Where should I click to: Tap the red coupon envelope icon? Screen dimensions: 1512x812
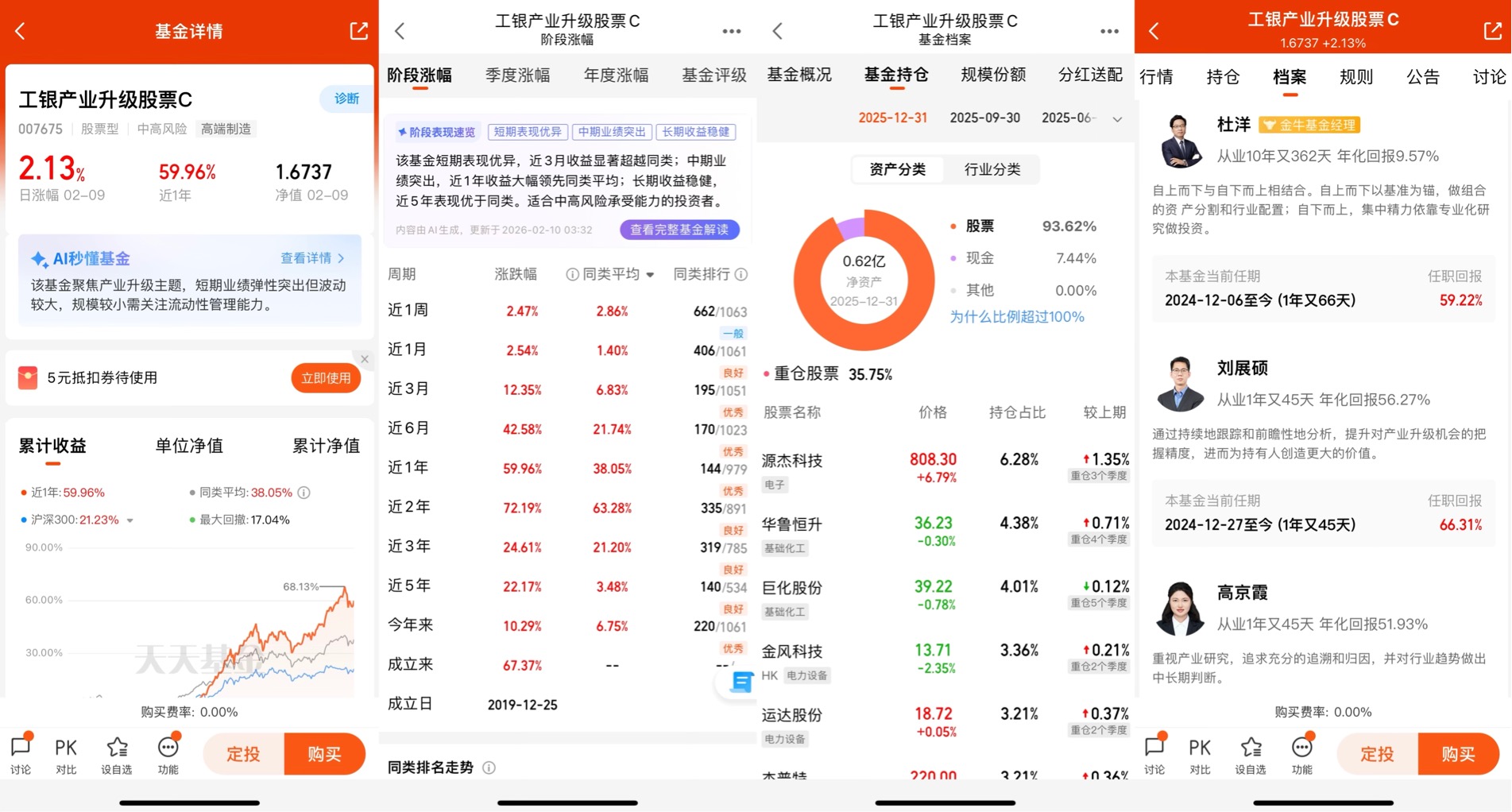(28, 377)
